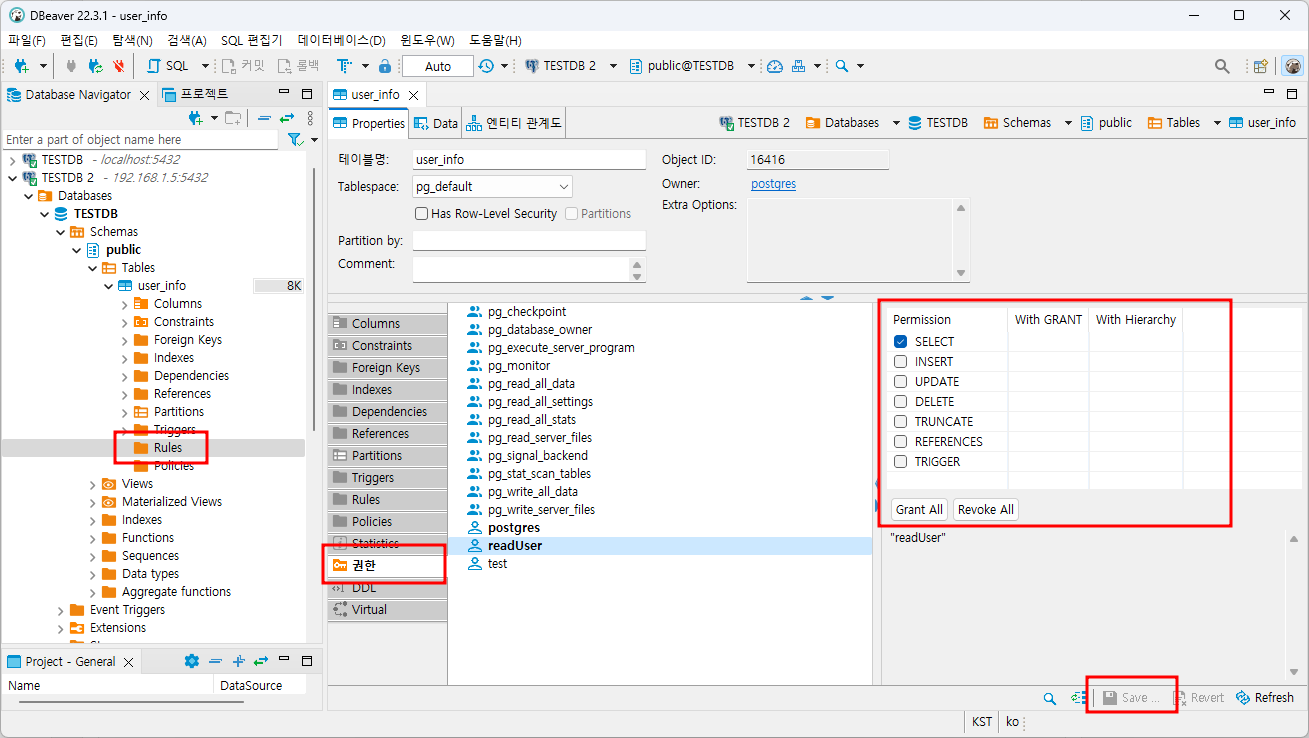Click the magnifier search icon beside the dashboard tools
The image size is (1309, 738).
click(842, 66)
